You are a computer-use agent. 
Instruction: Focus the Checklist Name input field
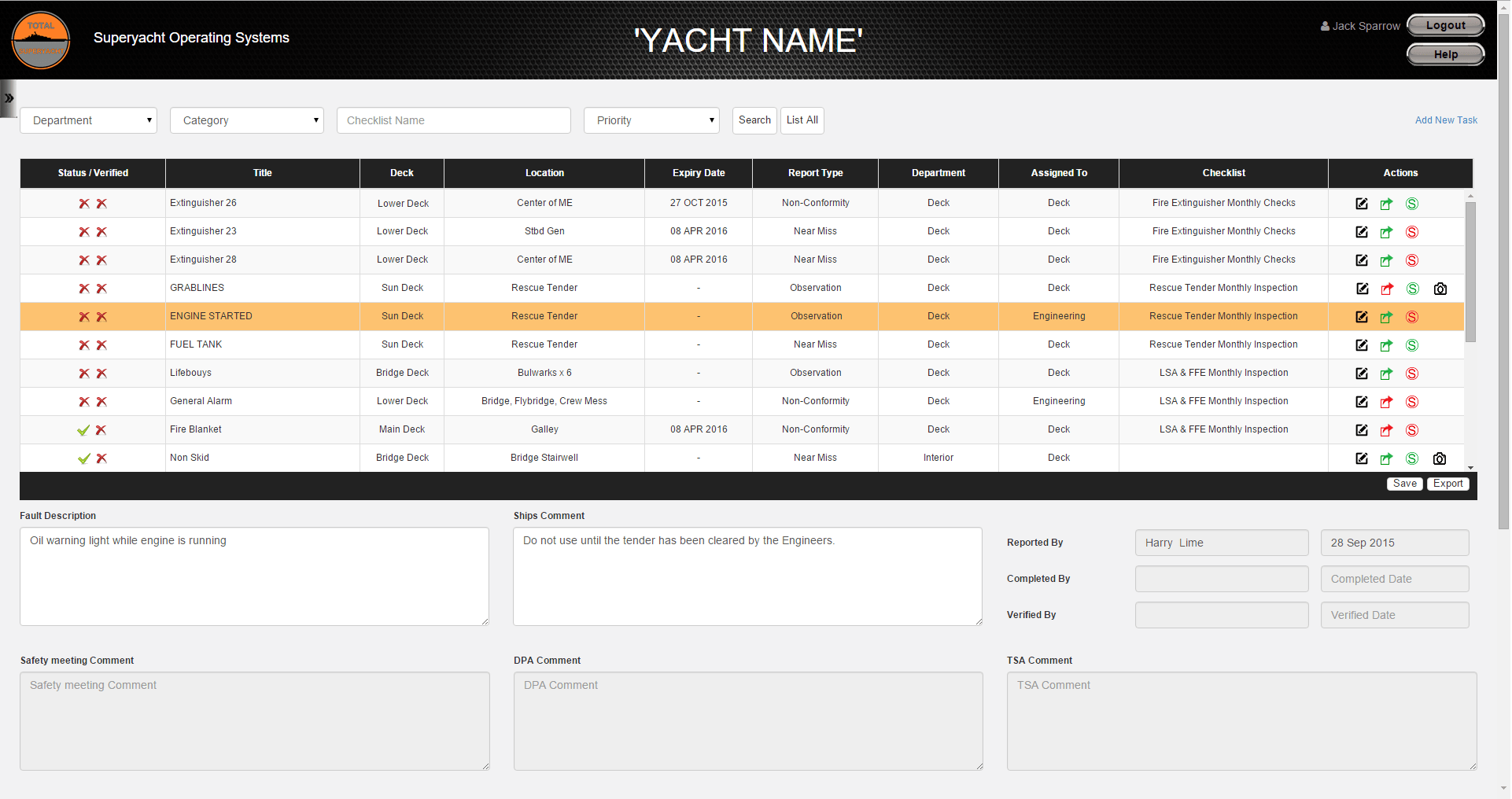point(454,120)
